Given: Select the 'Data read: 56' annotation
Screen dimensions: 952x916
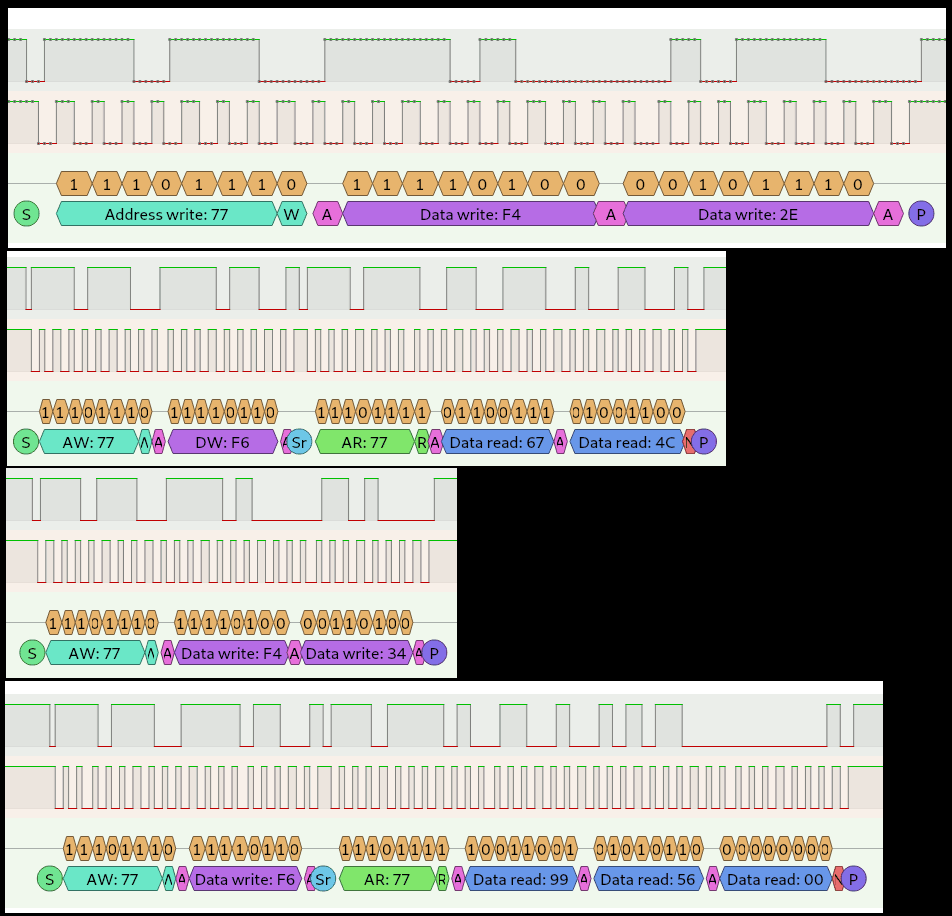Looking at the screenshot, I should point(648,879).
